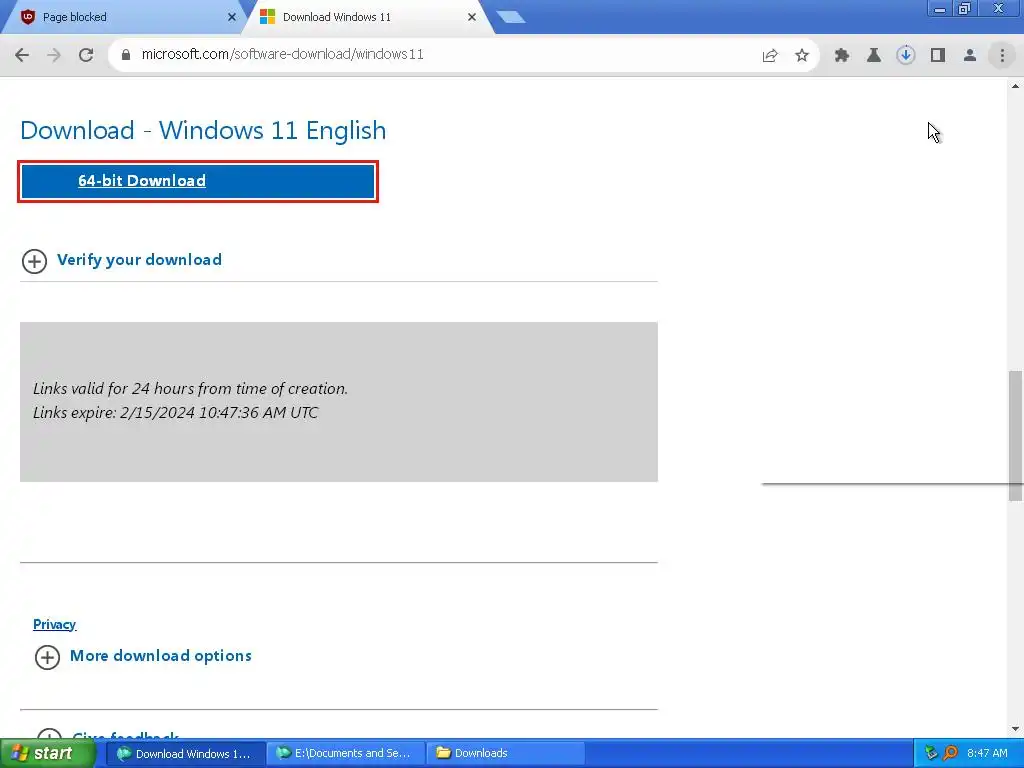Click the 64-bit Download button
Screen dimensions: 1024x768
point(198,181)
